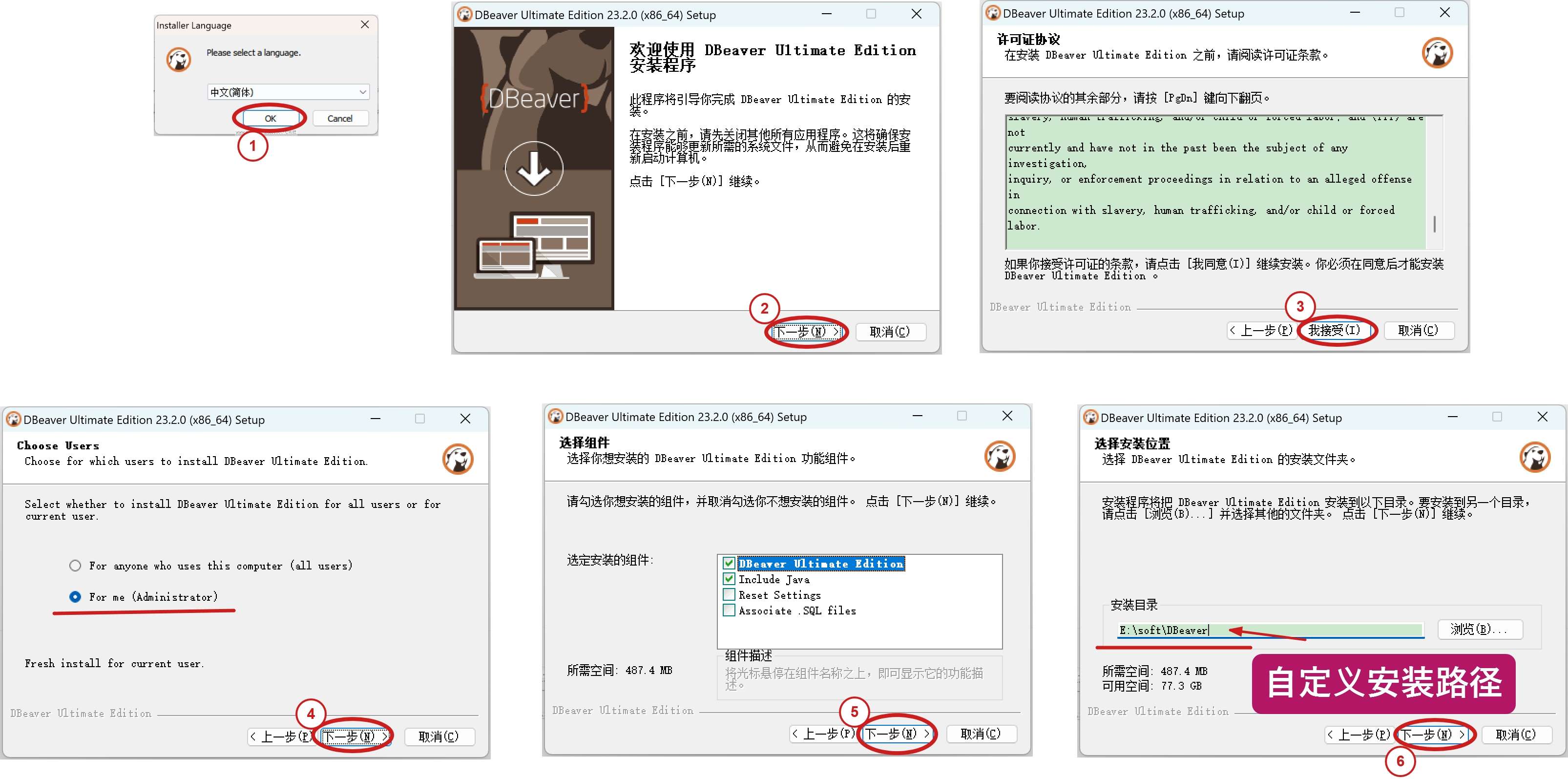1568x779 pixels.
Task: Close the 选择安装位置 window
Action: [1542, 417]
